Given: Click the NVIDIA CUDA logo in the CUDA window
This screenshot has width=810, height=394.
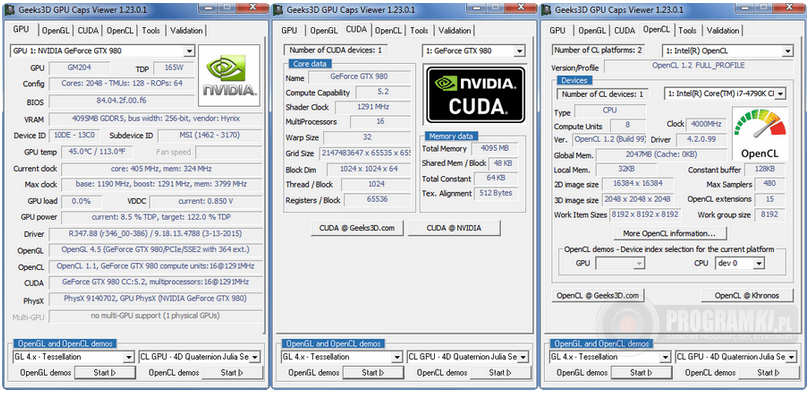Looking at the screenshot, I should tap(474, 94).
